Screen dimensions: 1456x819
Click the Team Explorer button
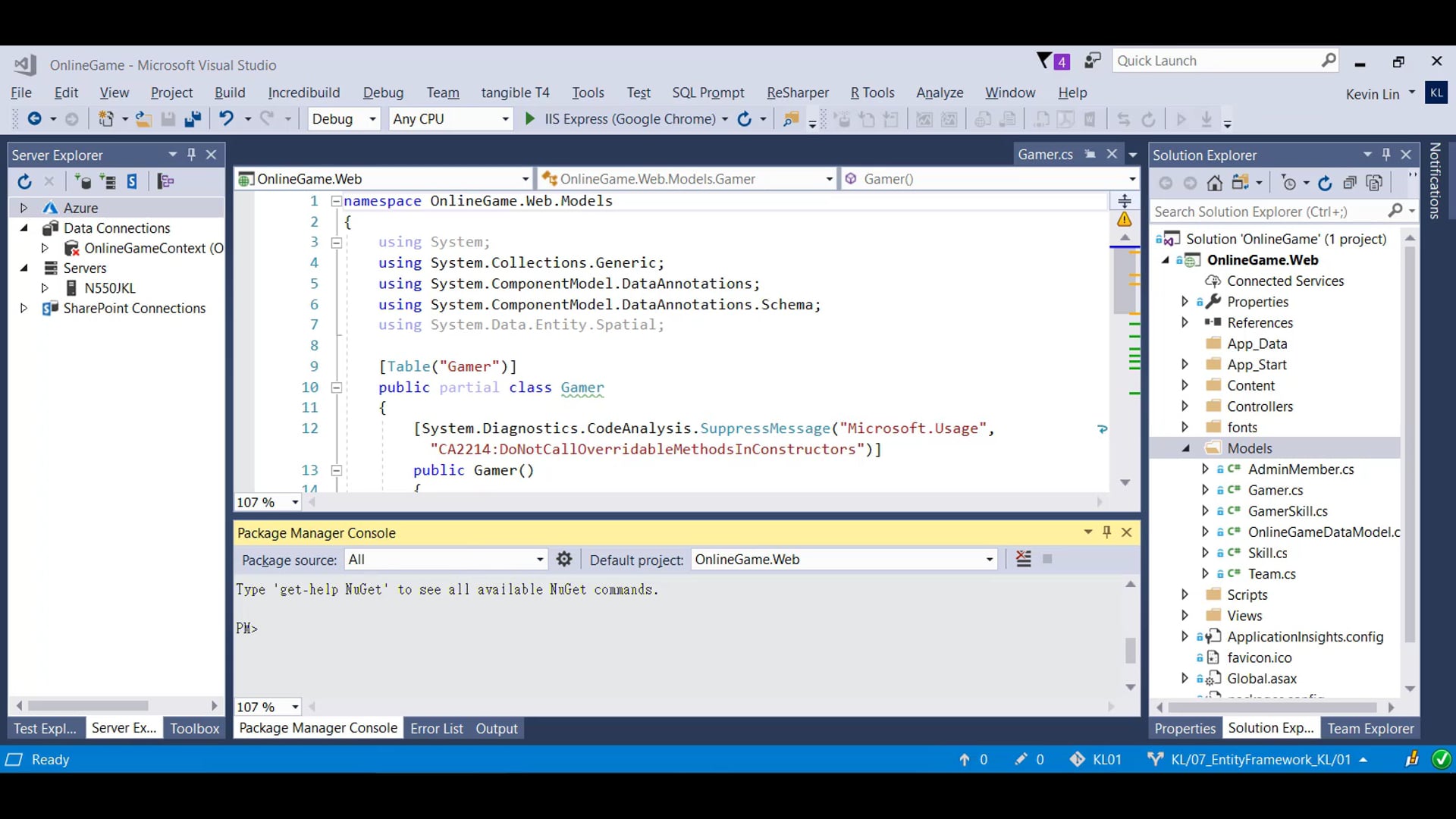click(1370, 728)
